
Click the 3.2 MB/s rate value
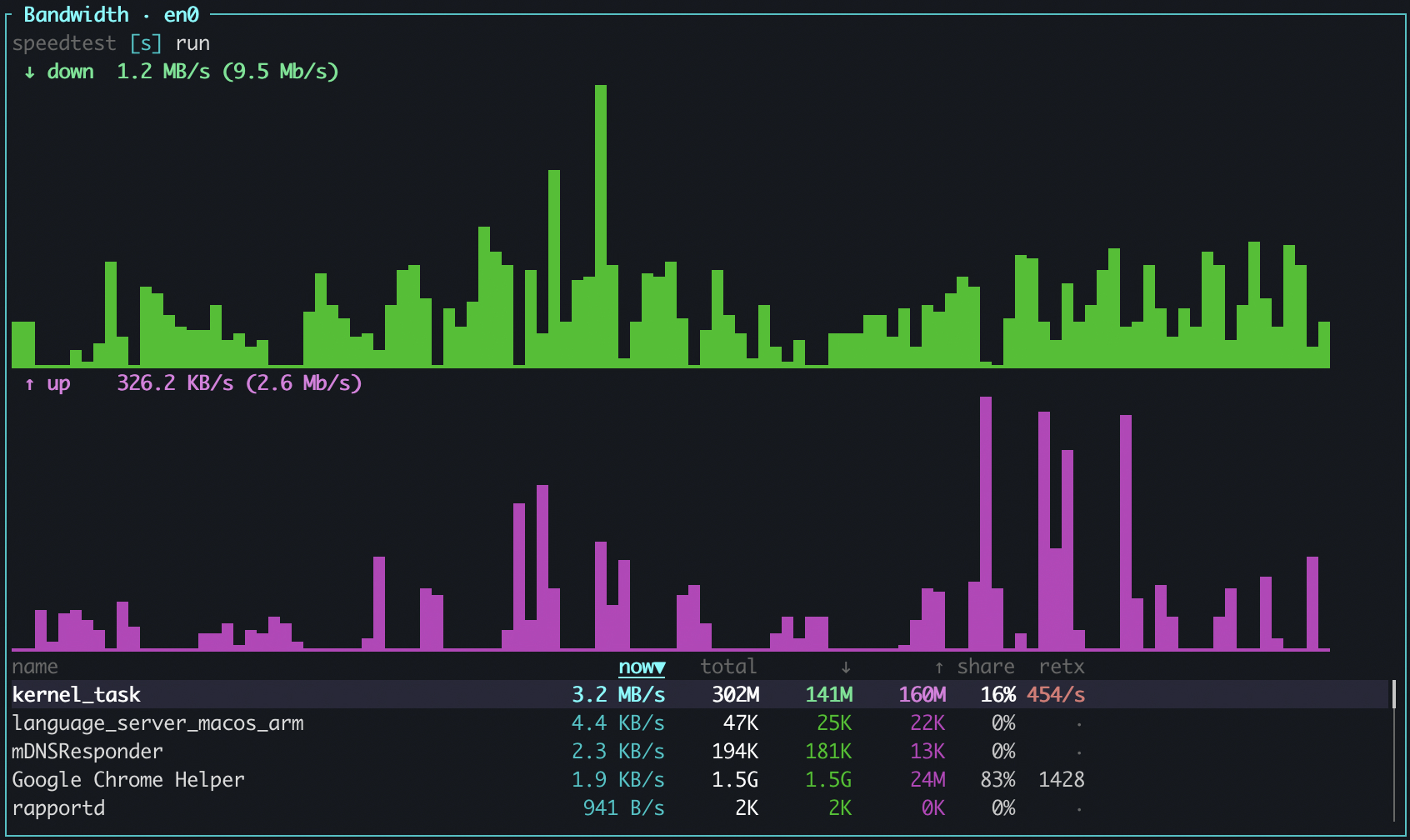(618, 694)
